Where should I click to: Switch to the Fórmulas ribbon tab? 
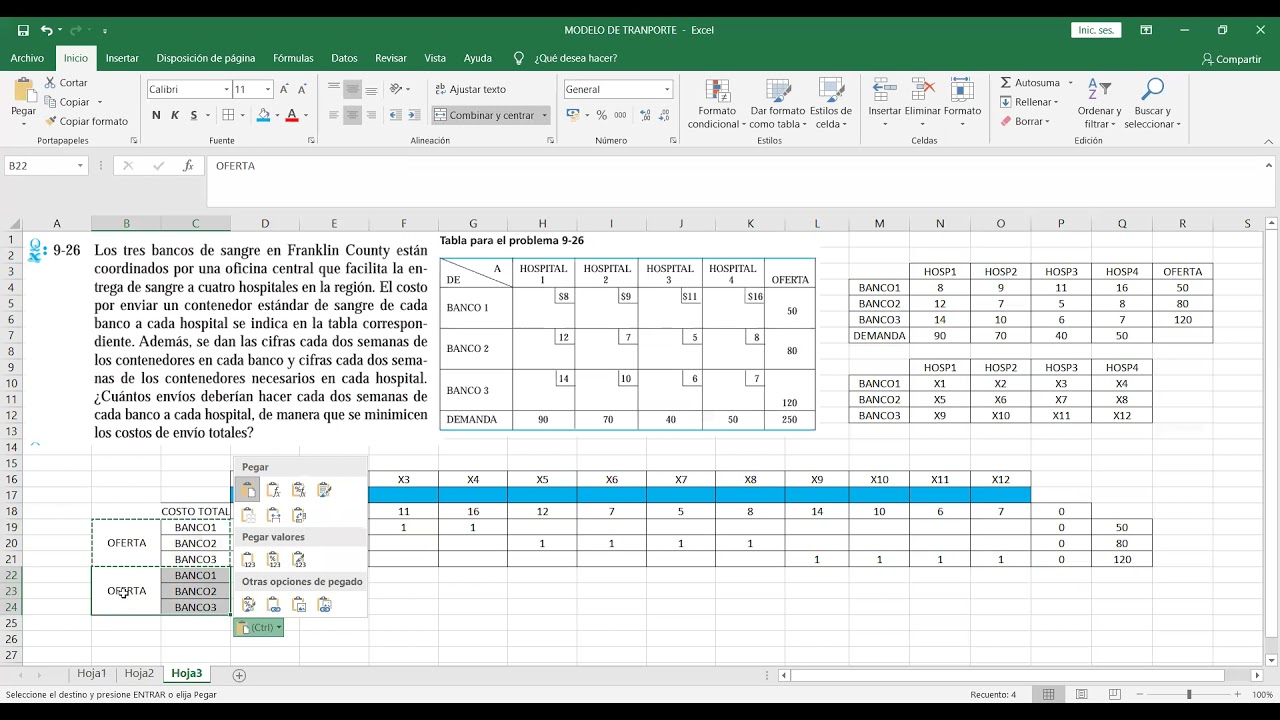[x=293, y=58]
